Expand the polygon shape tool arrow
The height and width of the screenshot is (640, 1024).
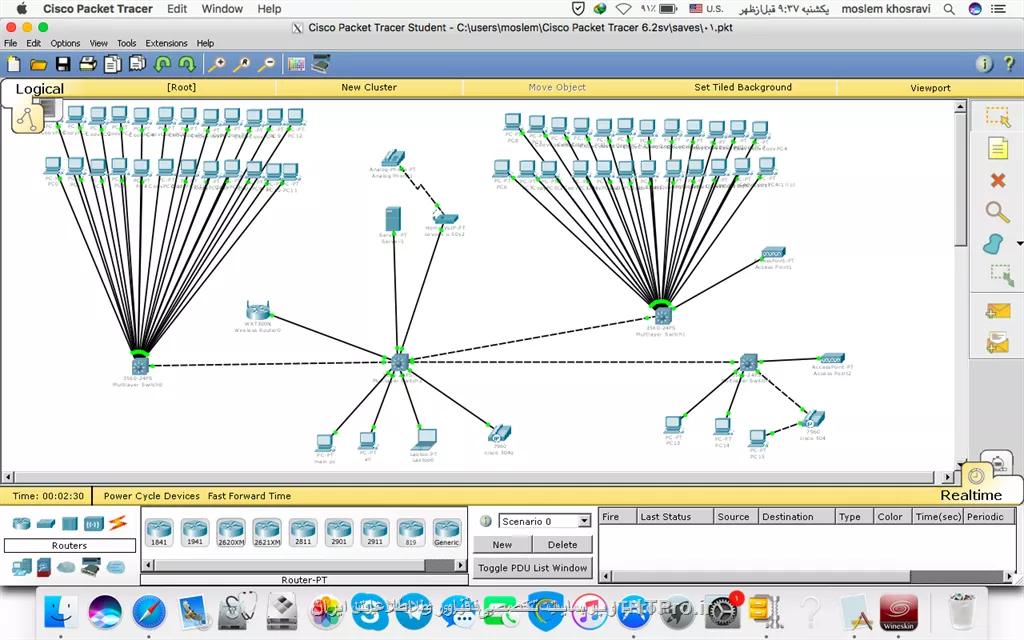tap(1019, 244)
